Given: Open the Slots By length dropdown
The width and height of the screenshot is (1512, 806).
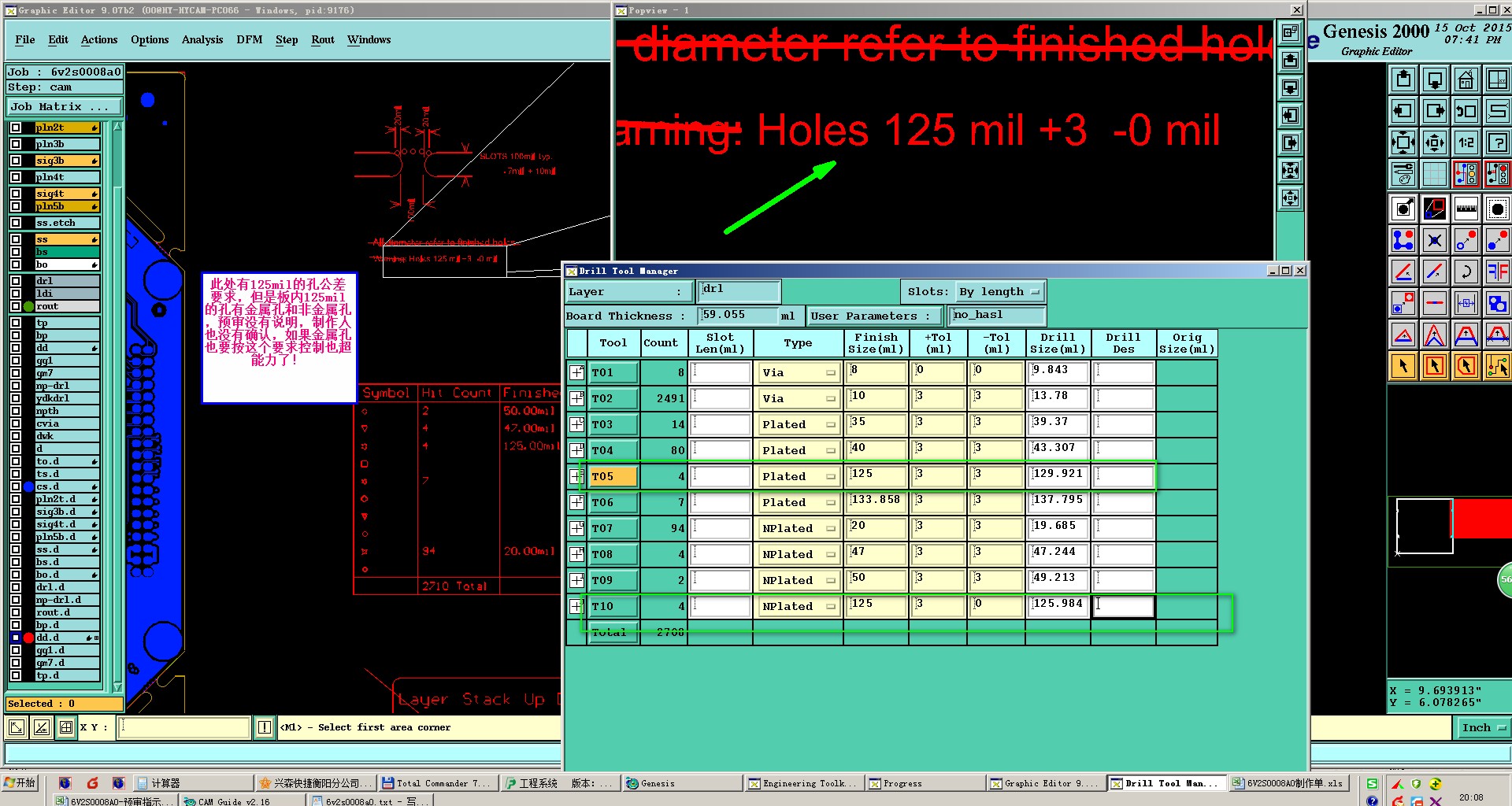Looking at the screenshot, I should click(1000, 292).
